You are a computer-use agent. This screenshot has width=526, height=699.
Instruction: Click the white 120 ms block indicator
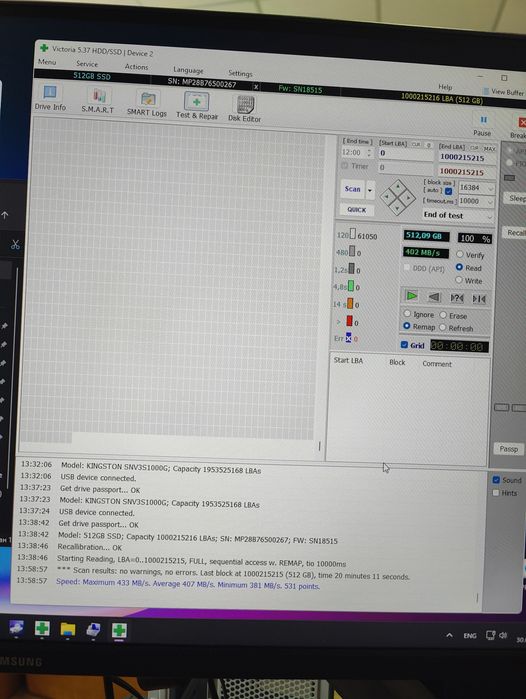click(x=353, y=234)
